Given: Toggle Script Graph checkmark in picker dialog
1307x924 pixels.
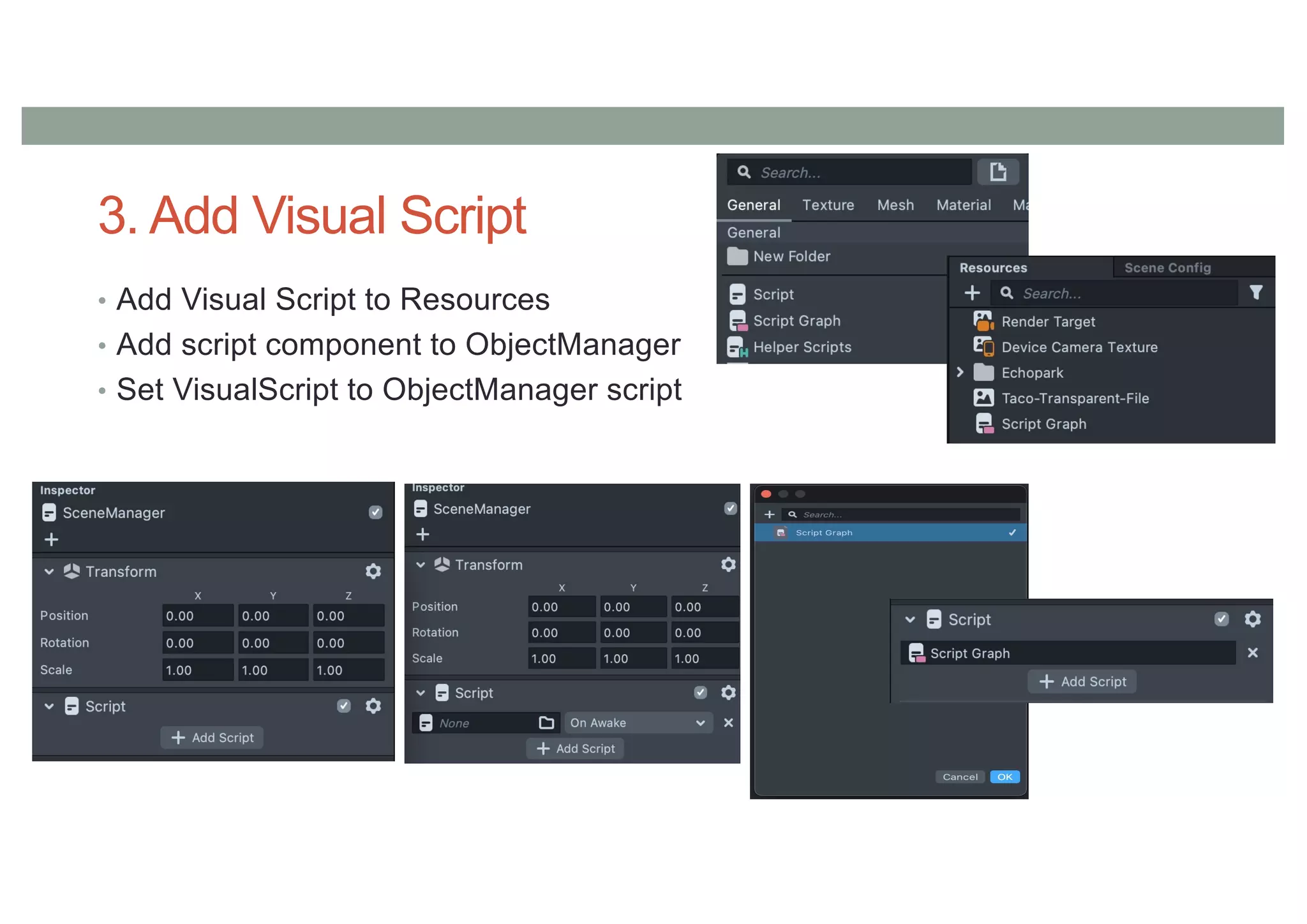Looking at the screenshot, I should tap(1012, 532).
